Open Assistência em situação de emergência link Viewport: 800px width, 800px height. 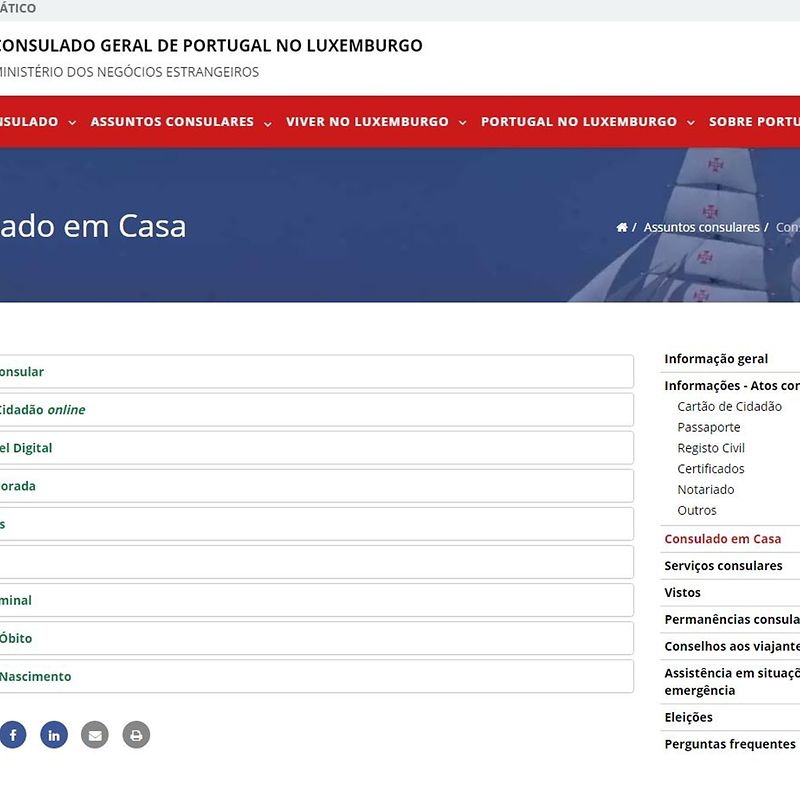732,682
